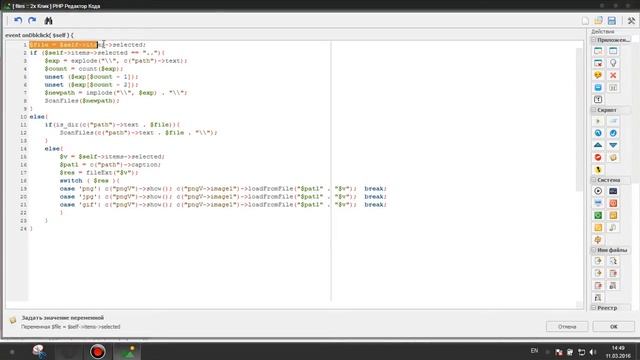Image resolution: width=640 pixels, height=360 pixels.
Task: Cancel editing with Отмена button
Action: coord(567,327)
